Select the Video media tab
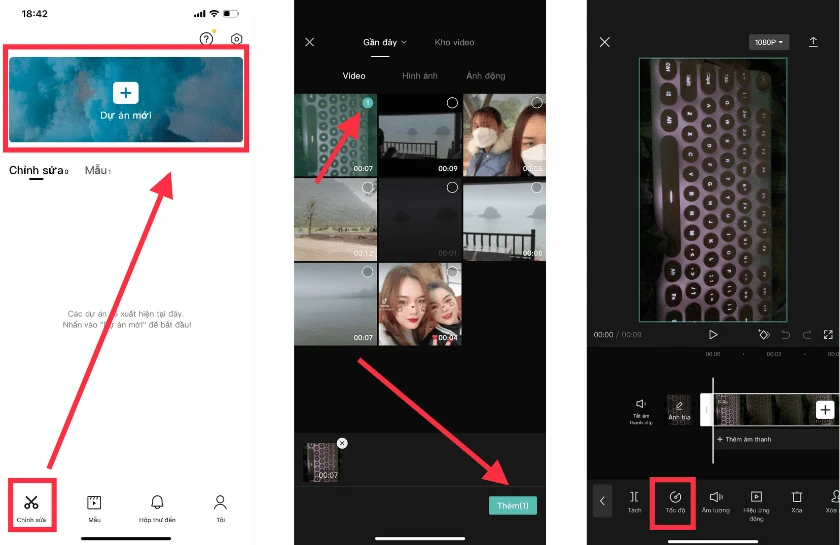 (354, 76)
